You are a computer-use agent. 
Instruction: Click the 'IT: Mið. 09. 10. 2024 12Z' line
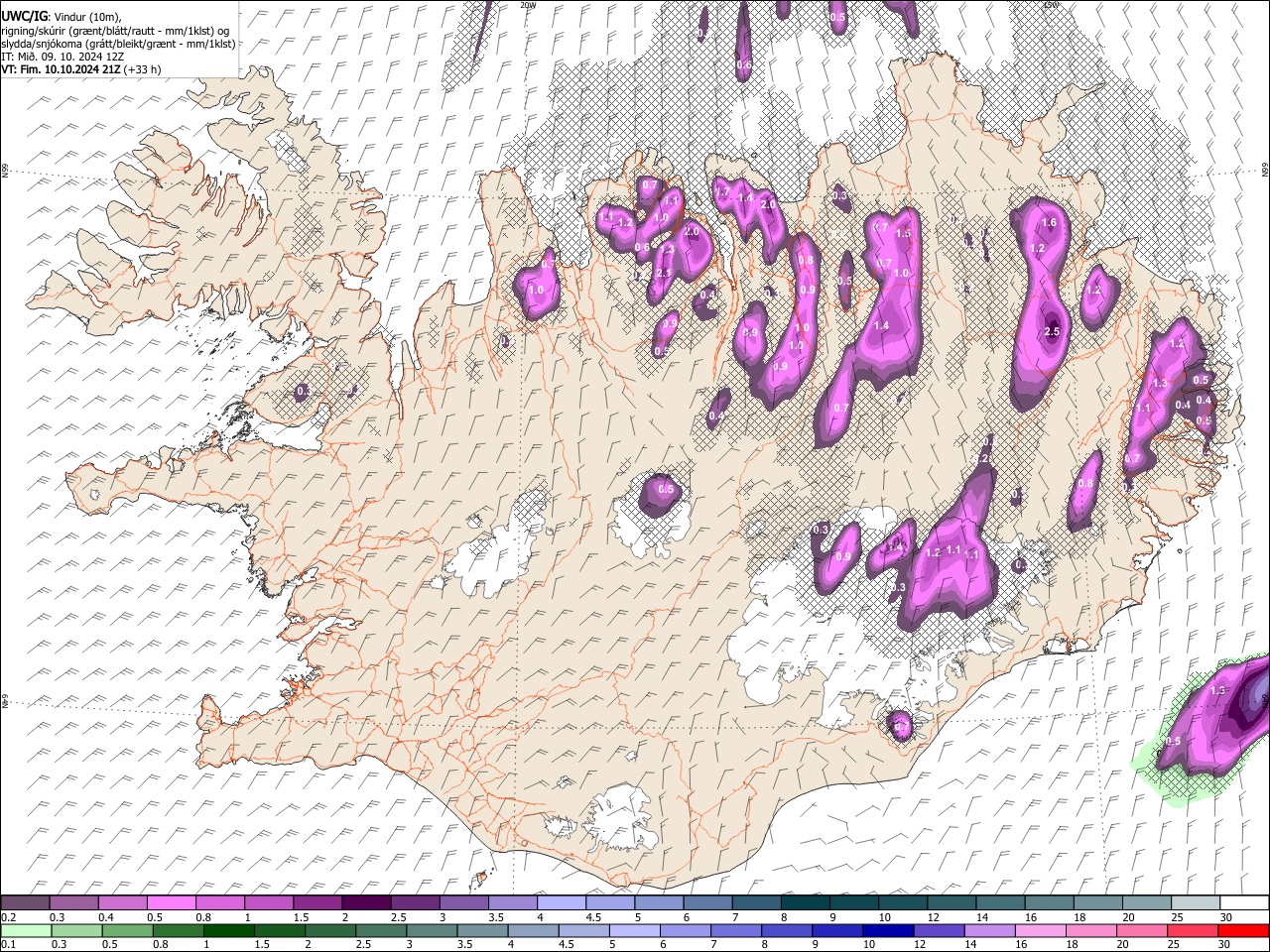[x=63, y=57]
